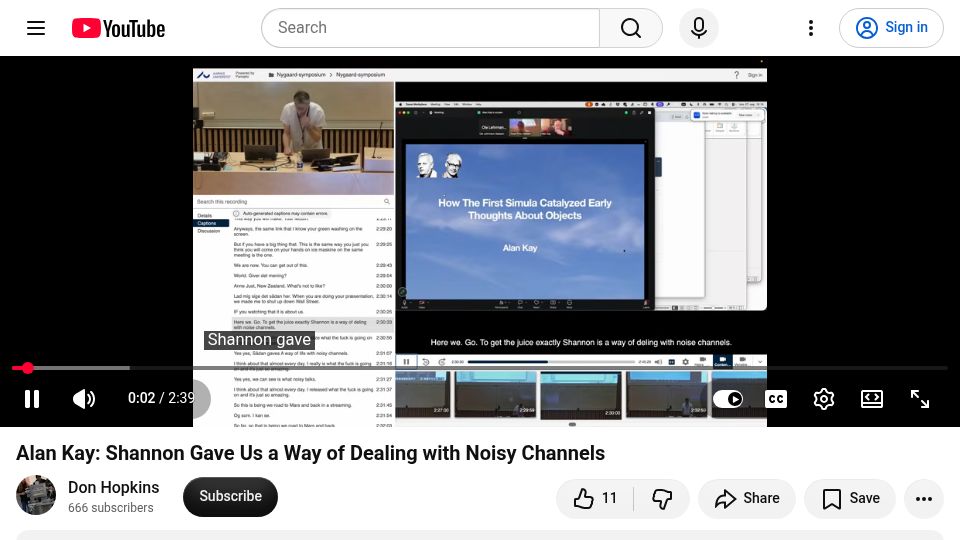Open more actions ellipsis below video

923,498
